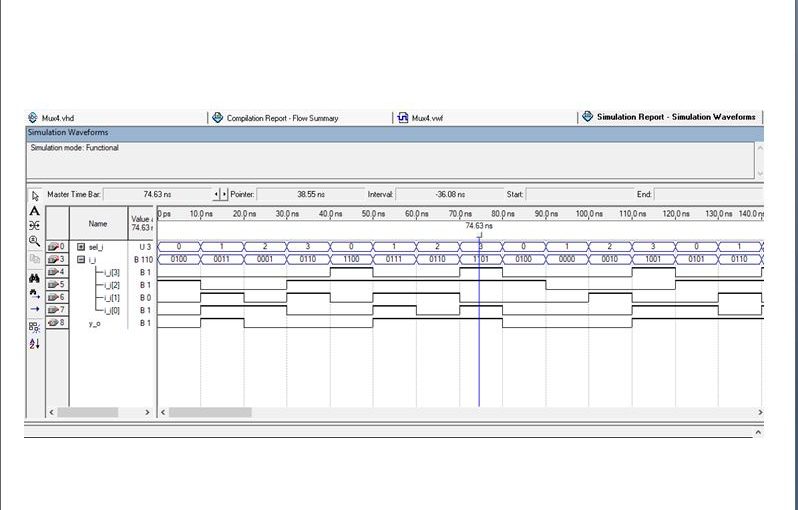Screen dimensions: 798x510
Task: Select the text annotation tool
Action: click(34, 211)
